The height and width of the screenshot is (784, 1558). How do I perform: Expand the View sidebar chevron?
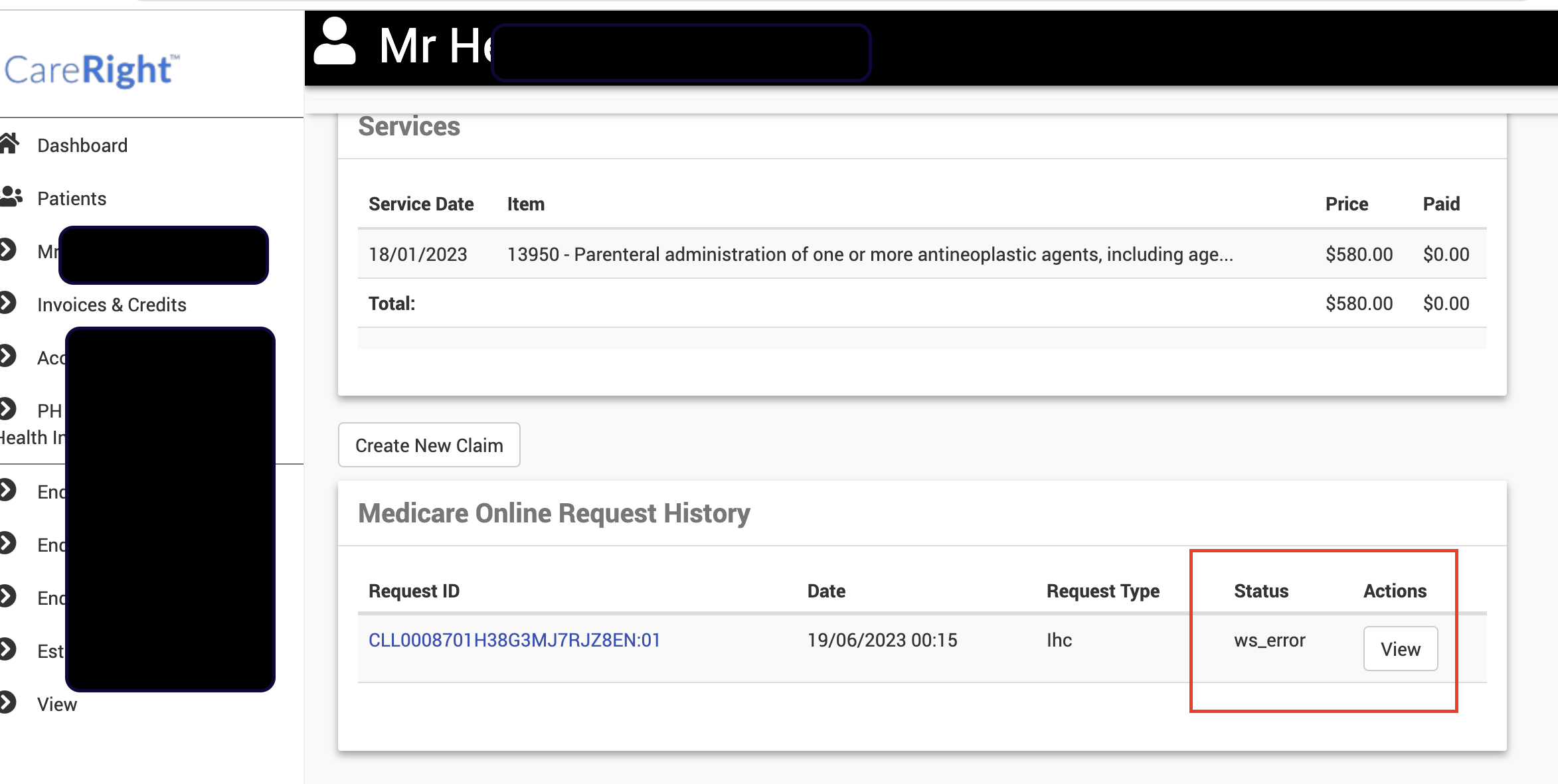tap(7, 702)
